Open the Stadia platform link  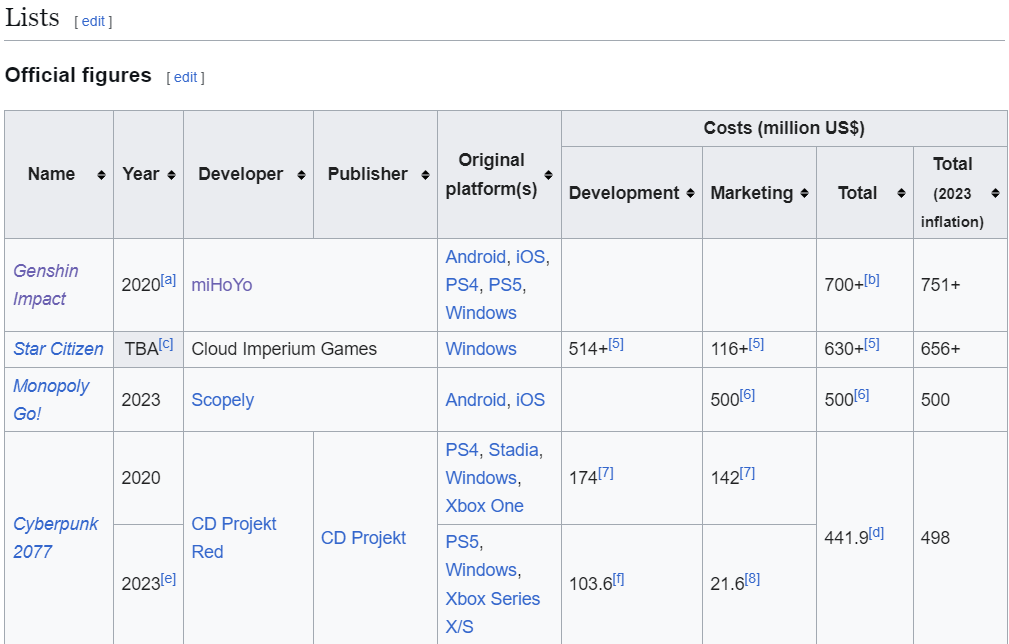[x=513, y=450]
